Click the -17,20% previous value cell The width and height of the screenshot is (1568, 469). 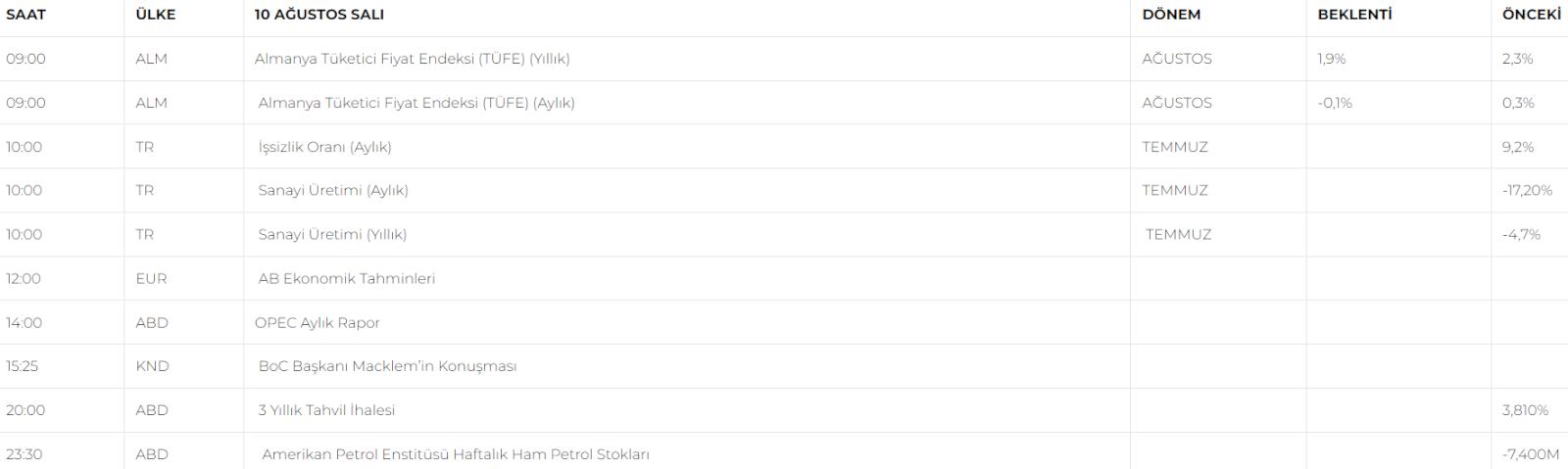click(x=1527, y=191)
